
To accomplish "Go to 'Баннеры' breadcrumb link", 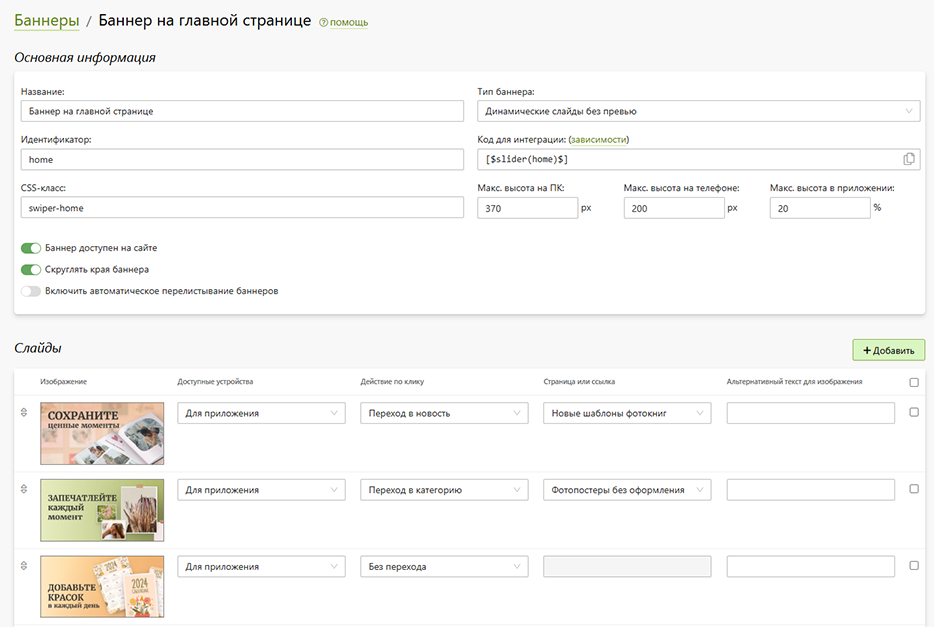I will click(47, 20).
